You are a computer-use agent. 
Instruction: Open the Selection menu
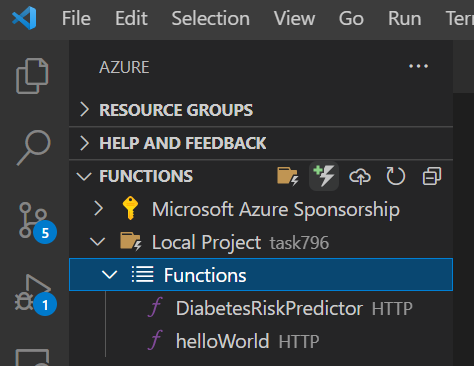(211, 18)
